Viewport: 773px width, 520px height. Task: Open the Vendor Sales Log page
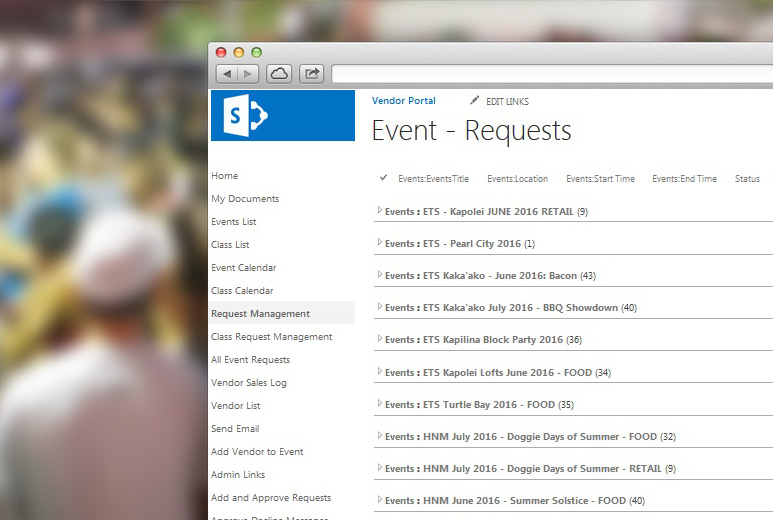pos(248,383)
